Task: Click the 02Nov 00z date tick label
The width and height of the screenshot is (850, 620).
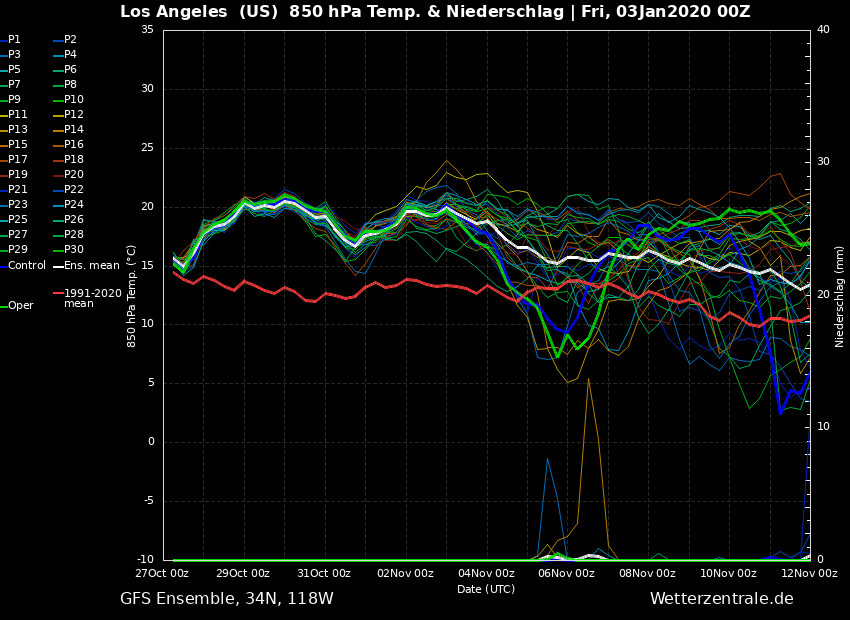Action: 405,574
